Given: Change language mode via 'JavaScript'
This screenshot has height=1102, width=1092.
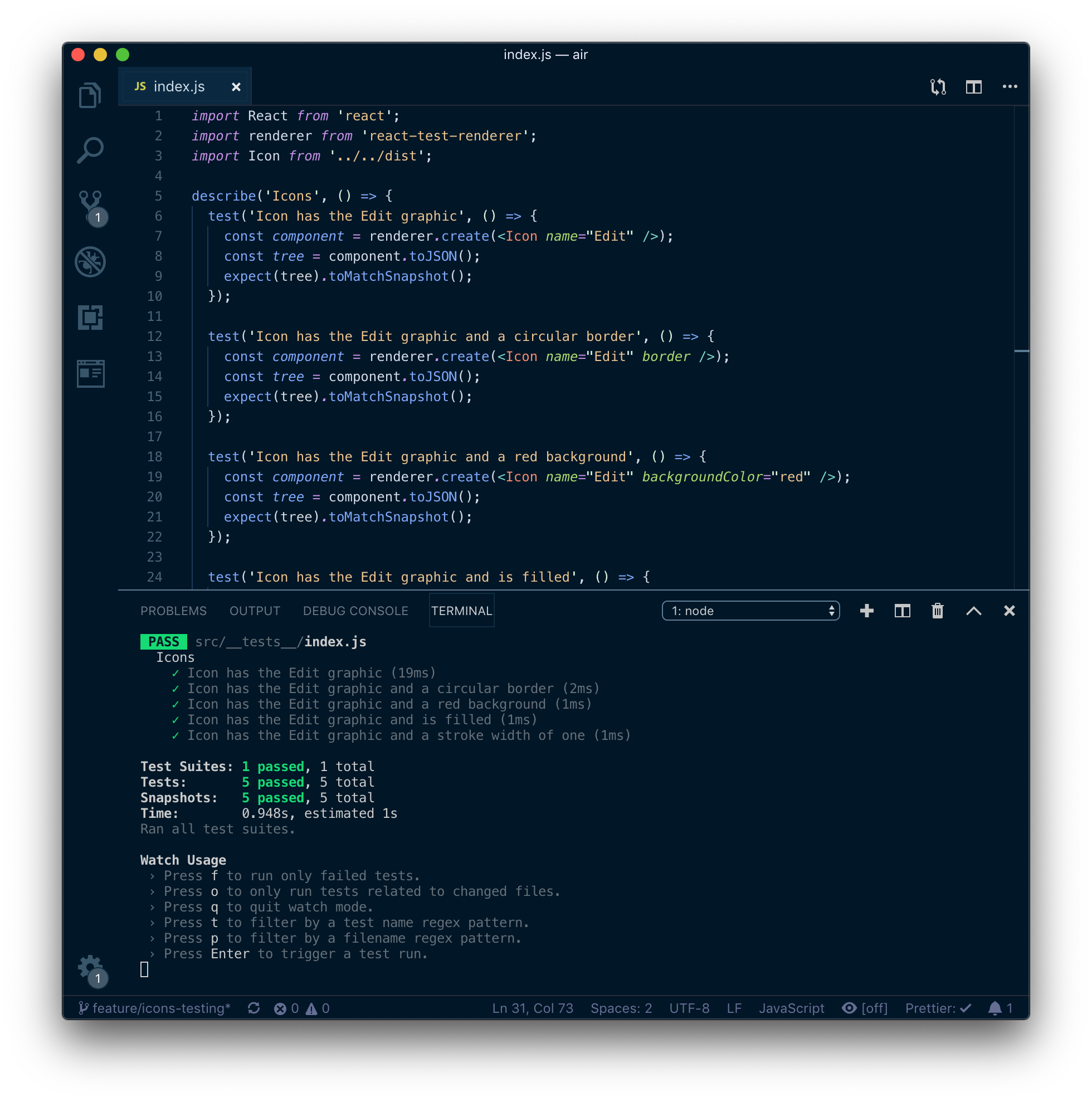Looking at the screenshot, I should pyautogui.click(x=791, y=1008).
